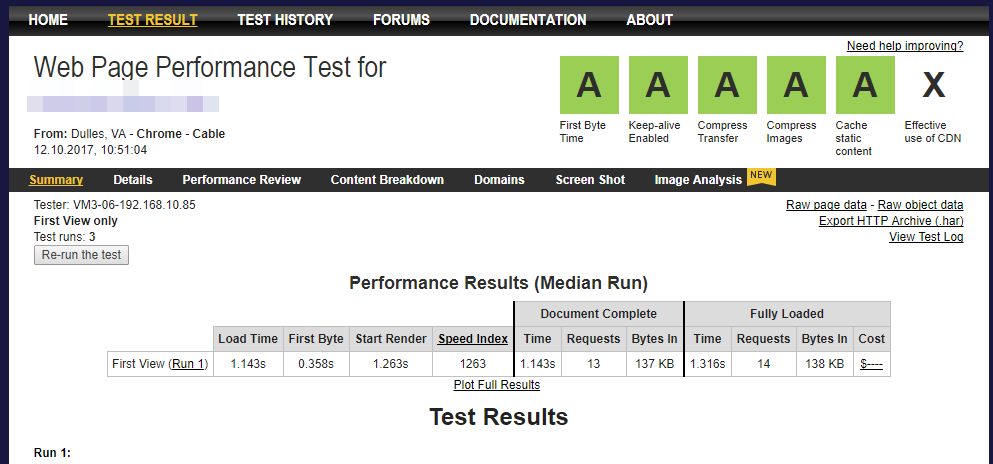The width and height of the screenshot is (993, 464).
Task: Click the Compress Images grade A box
Action: (x=796, y=85)
